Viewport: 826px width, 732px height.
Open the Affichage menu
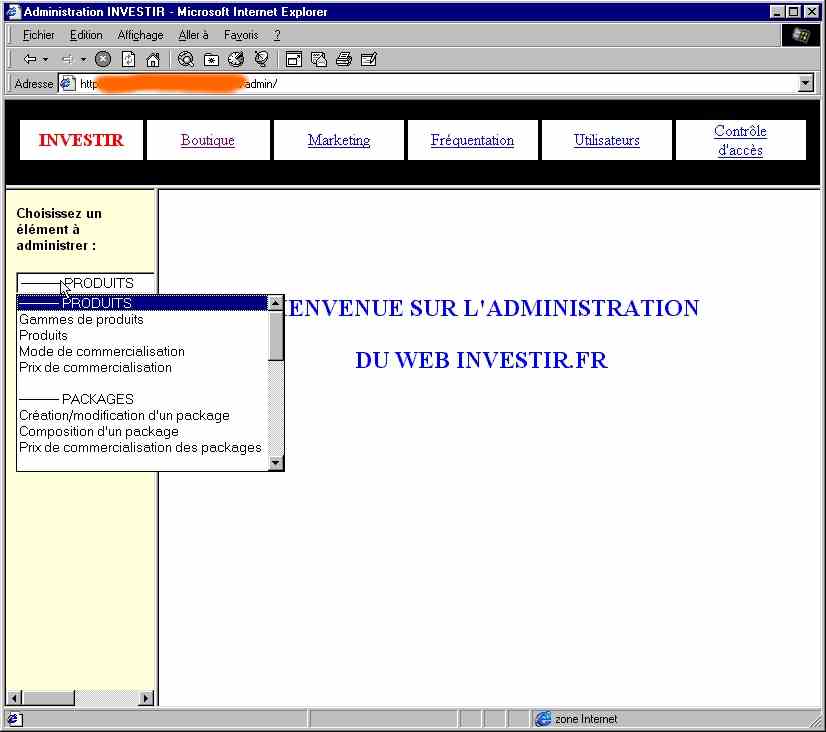[140, 35]
